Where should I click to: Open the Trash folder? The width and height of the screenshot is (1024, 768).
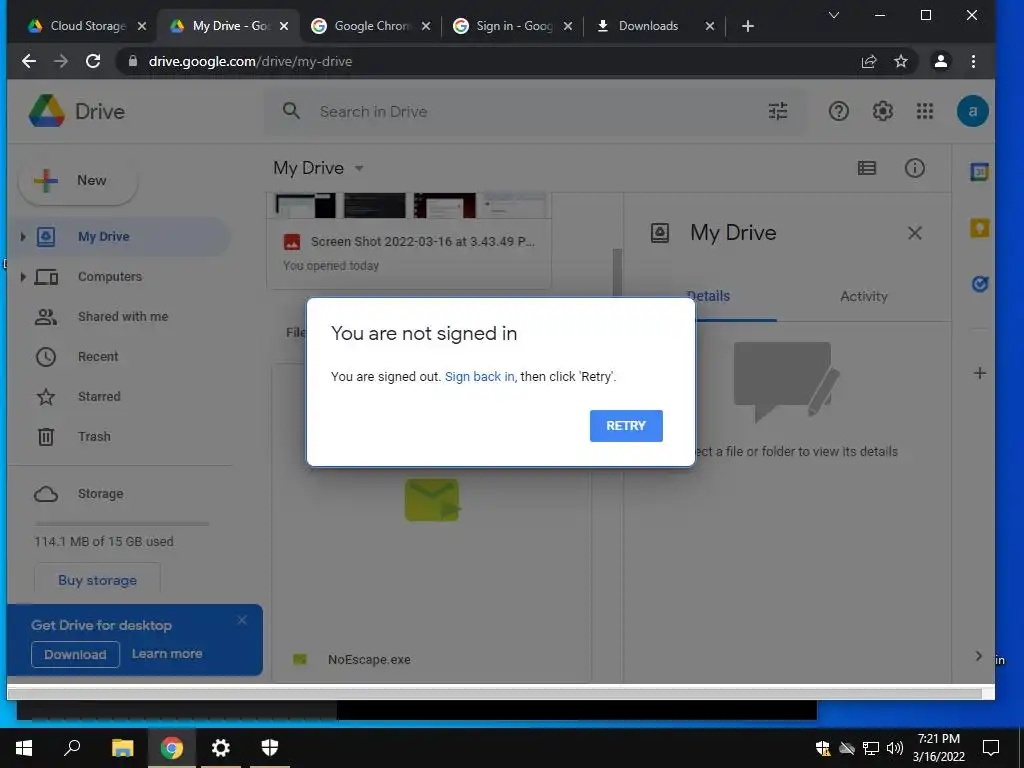pos(94,436)
